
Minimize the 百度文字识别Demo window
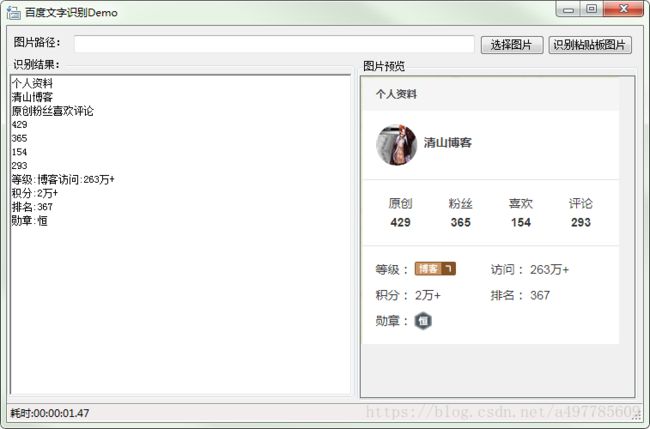click(568, 9)
